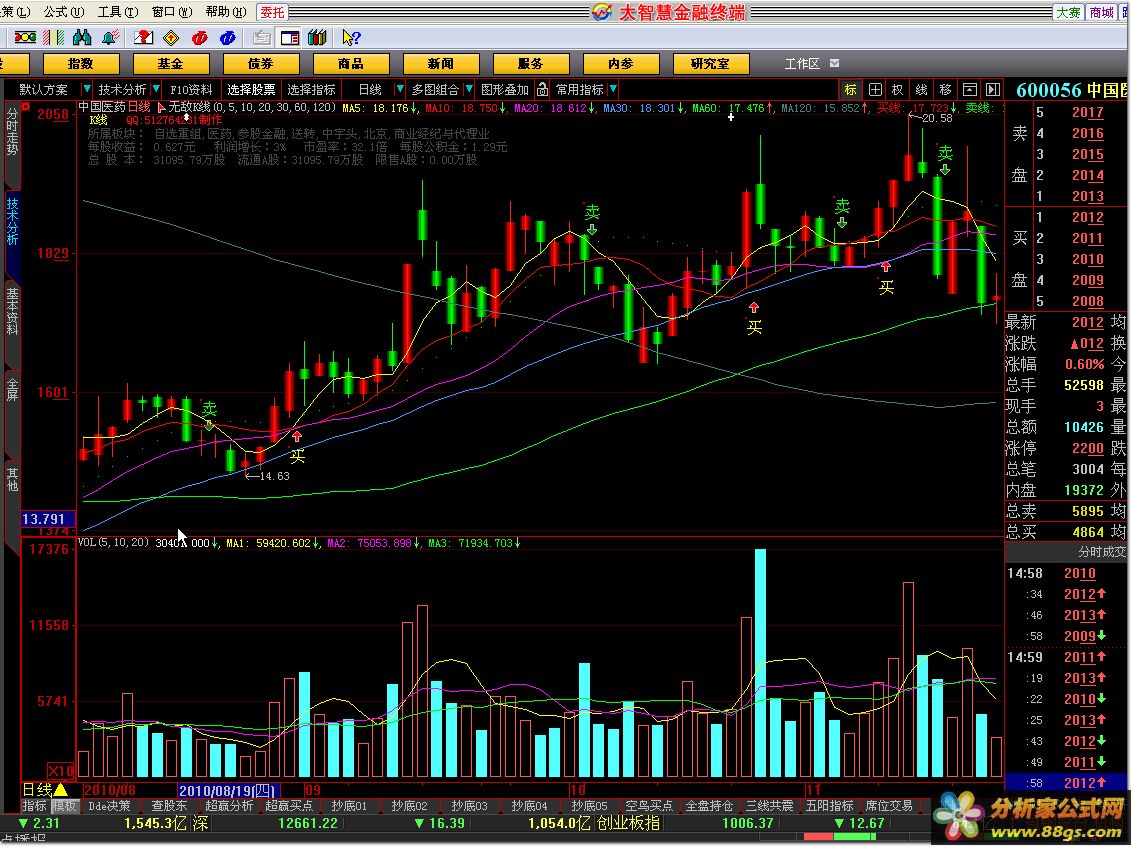Image resolution: width=1133 pixels, height=847 pixels.
Task: Click the 商城 button
Action: click(1102, 12)
